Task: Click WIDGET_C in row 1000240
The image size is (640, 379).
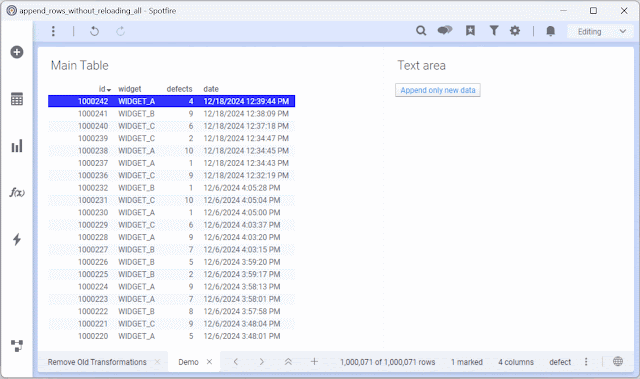Action: coord(136,126)
